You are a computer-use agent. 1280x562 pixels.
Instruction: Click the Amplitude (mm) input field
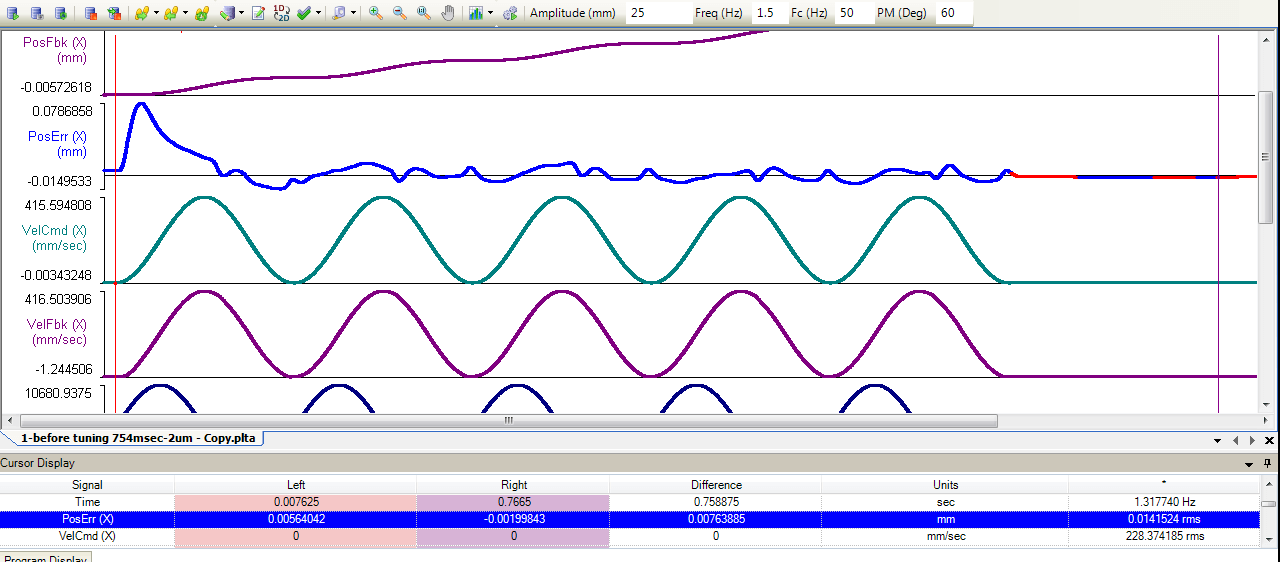point(658,13)
